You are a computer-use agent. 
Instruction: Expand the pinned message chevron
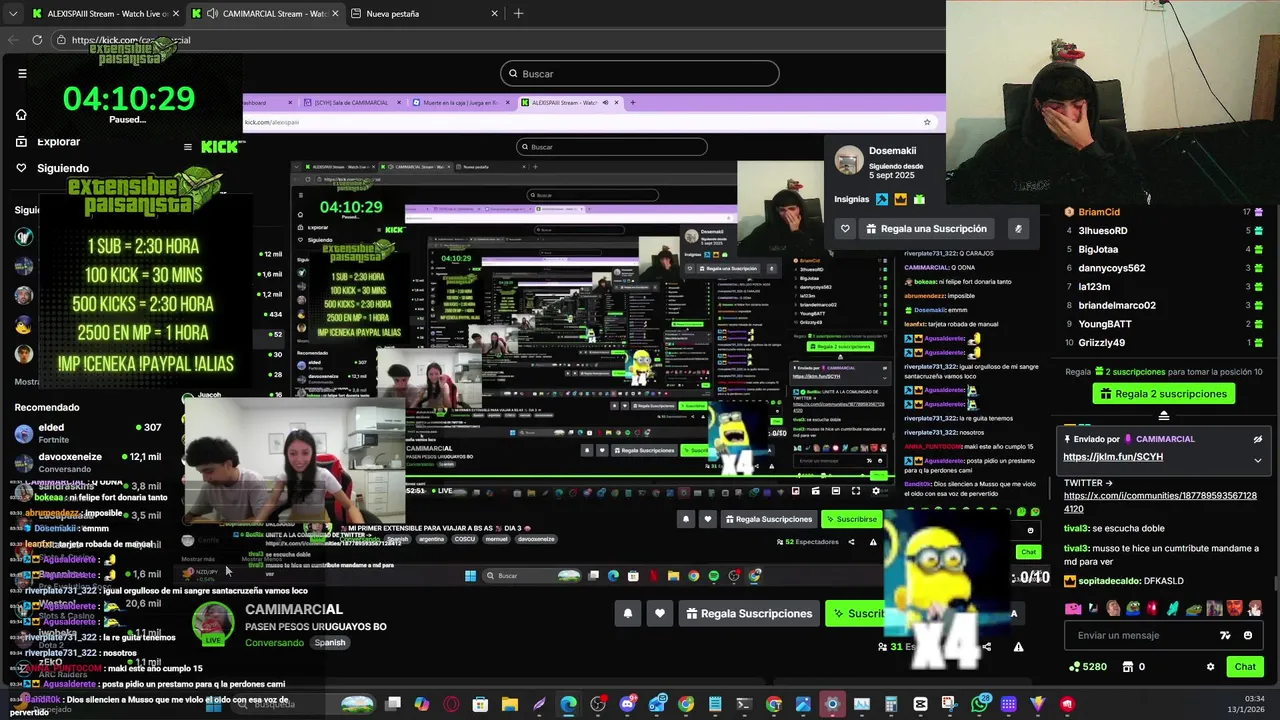[x=1257, y=460]
